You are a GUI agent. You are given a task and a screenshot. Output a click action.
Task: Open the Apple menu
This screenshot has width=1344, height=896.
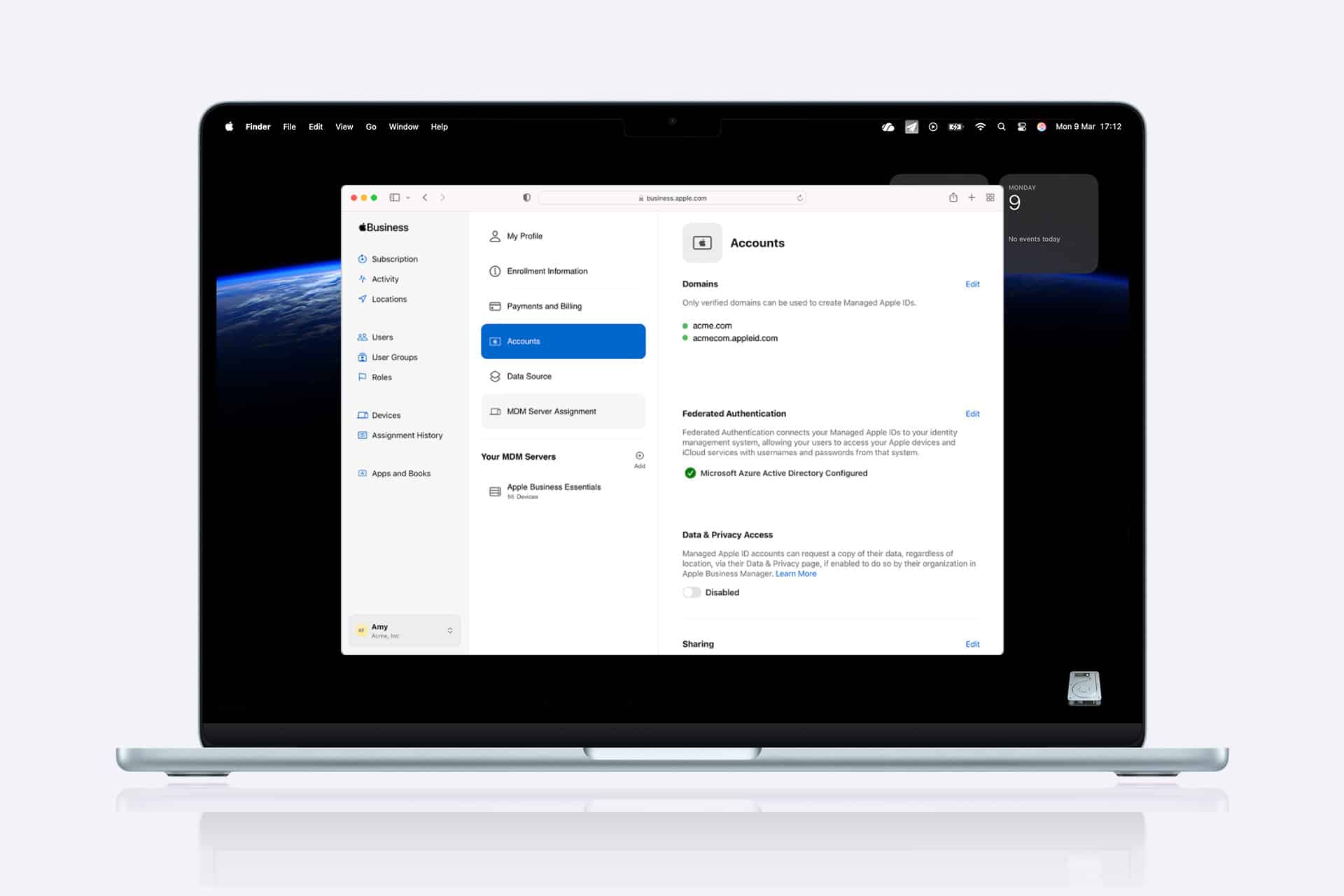229,127
